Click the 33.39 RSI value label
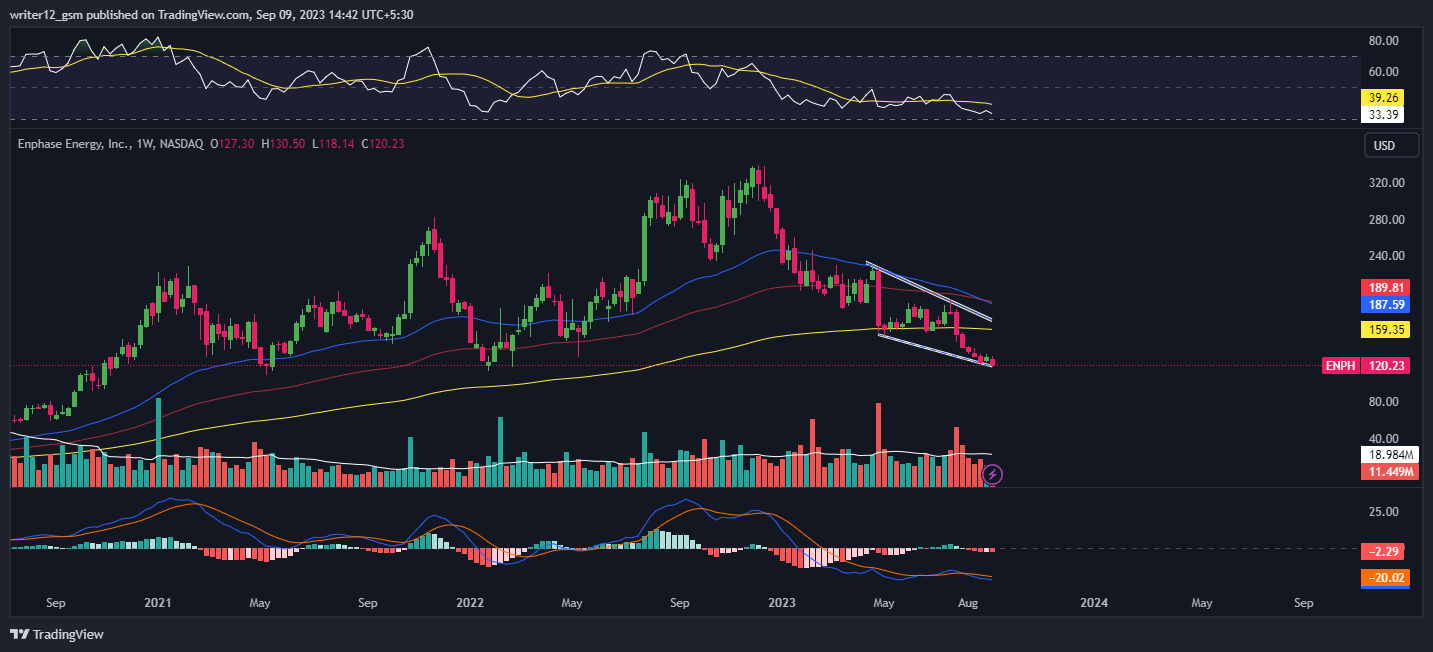The height and width of the screenshot is (652, 1433). pos(1382,115)
